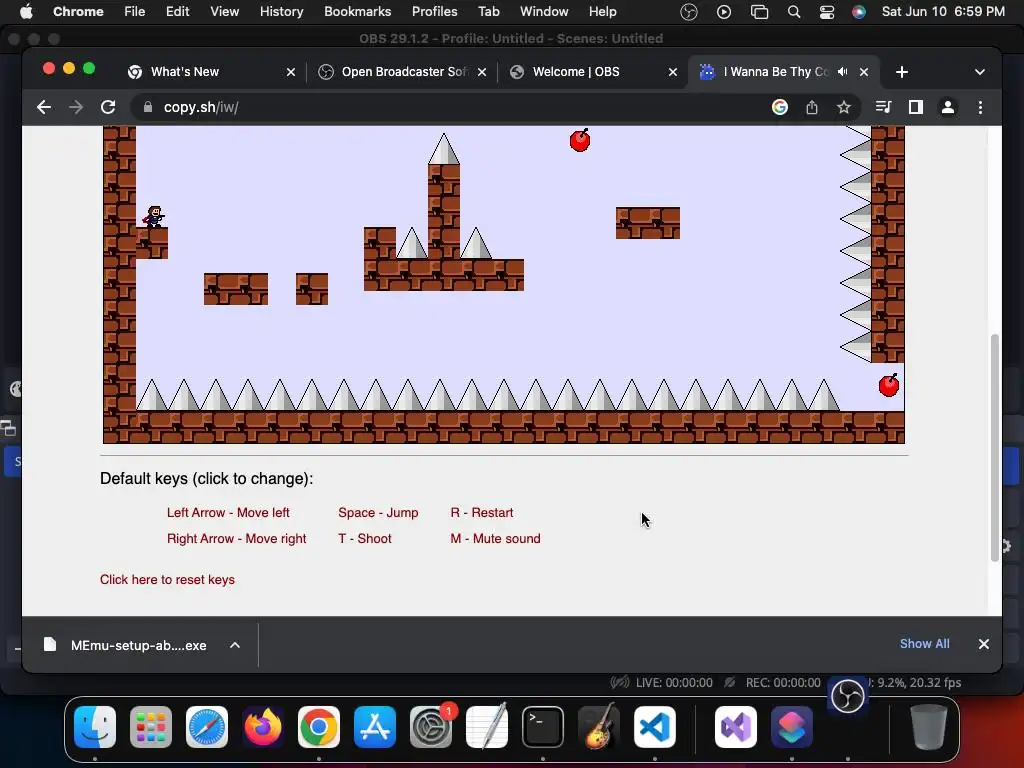The image size is (1024, 768).
Task: Launch Safari from the dock
Action: coord(207,727)
